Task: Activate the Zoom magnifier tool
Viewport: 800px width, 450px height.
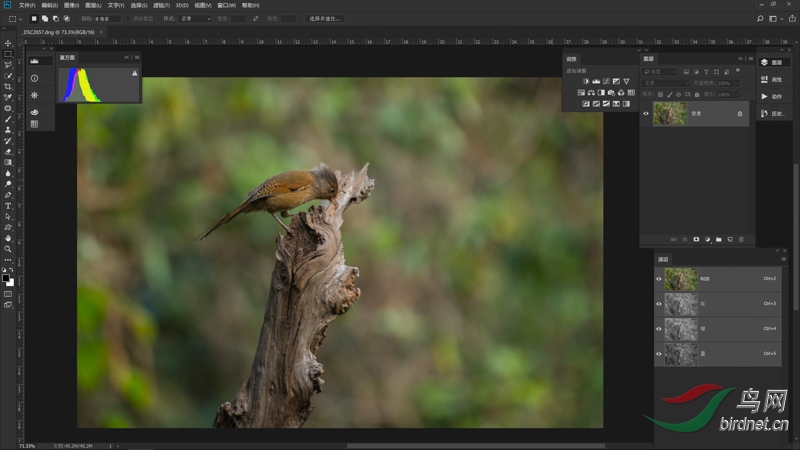Action: pos(8,249)
